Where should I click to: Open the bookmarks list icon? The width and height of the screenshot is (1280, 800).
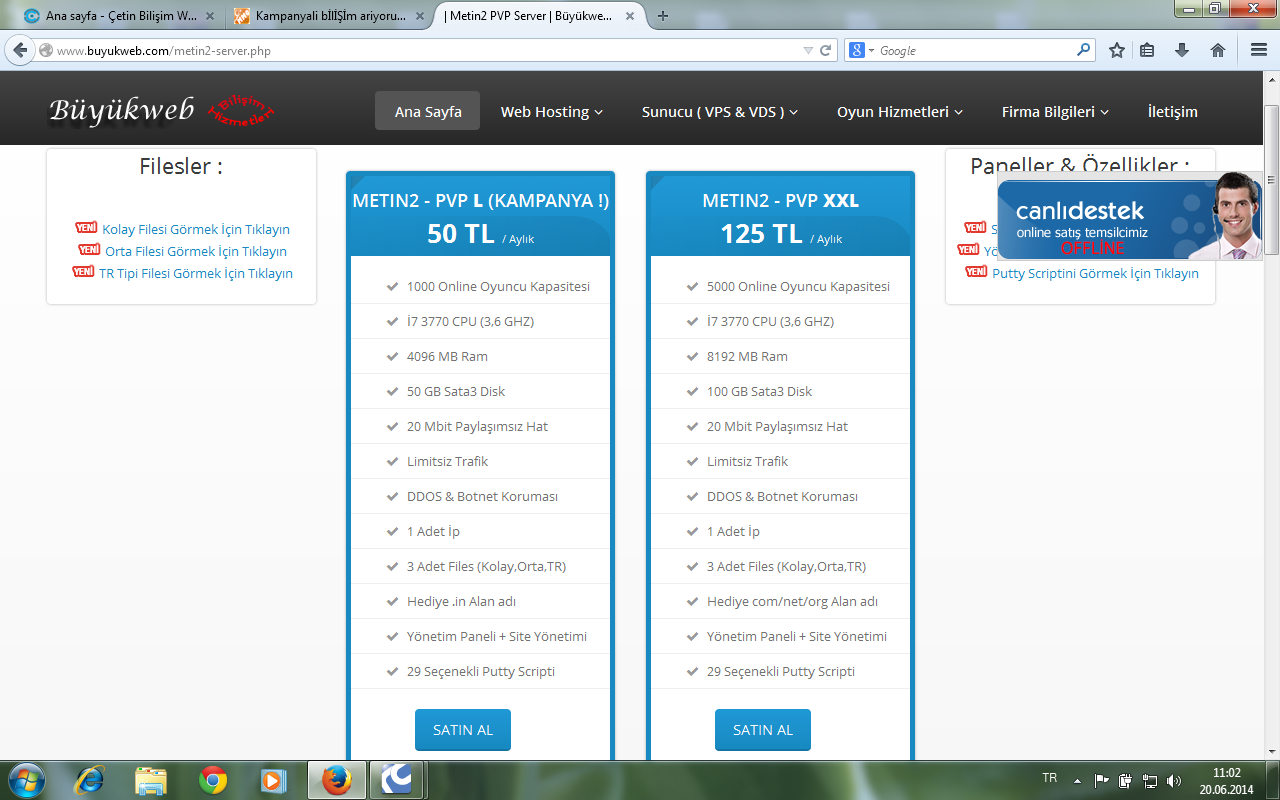[1148, 50]
